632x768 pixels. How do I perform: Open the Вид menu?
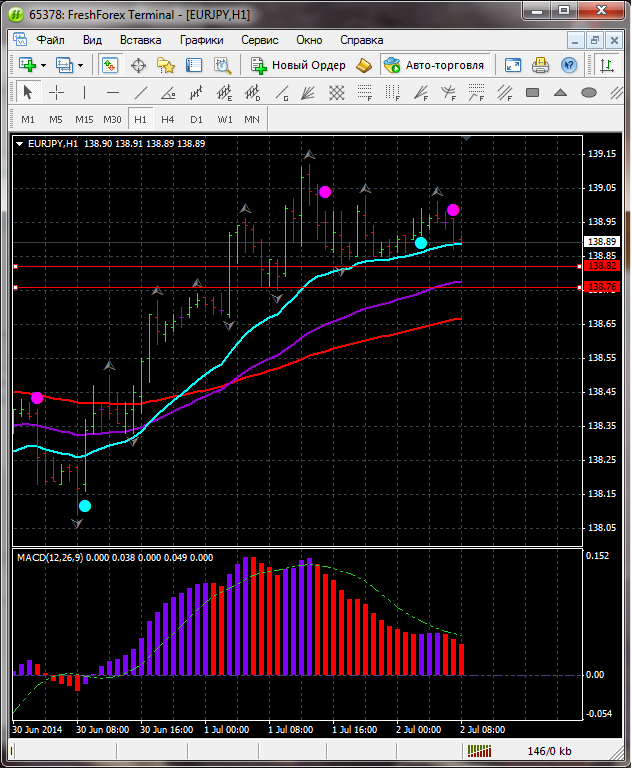[x=92, y=40]
